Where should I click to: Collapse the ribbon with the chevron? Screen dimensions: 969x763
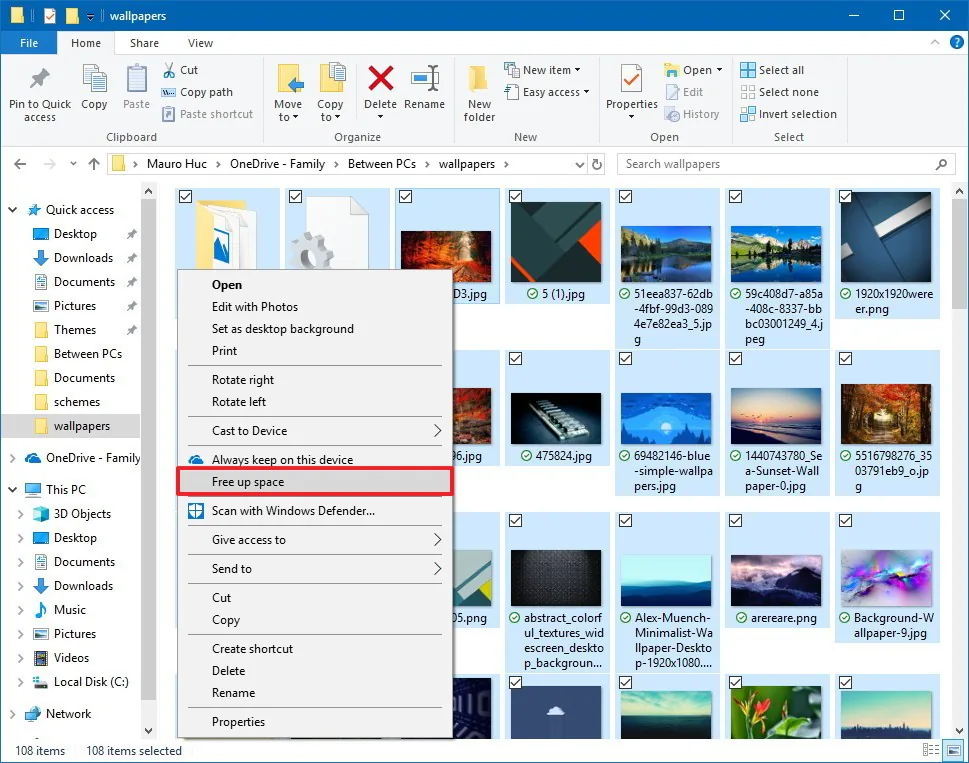(x=935, y=42)
